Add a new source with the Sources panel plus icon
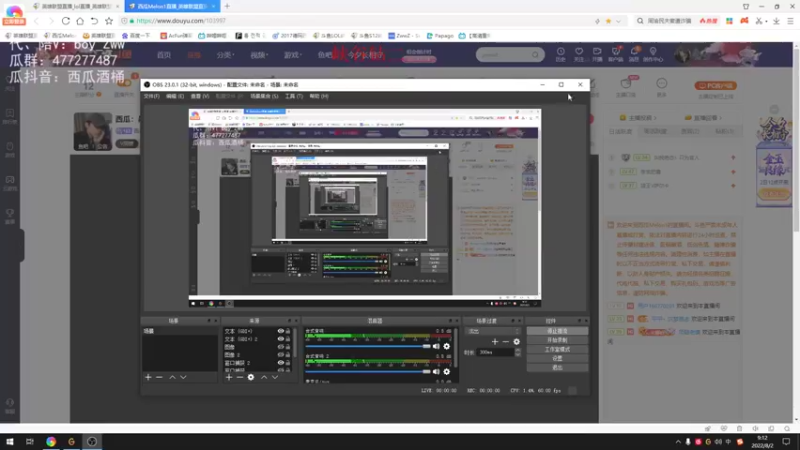Image resolution: width=800 pixels, height=450 pixels. (x=229, y=378)
